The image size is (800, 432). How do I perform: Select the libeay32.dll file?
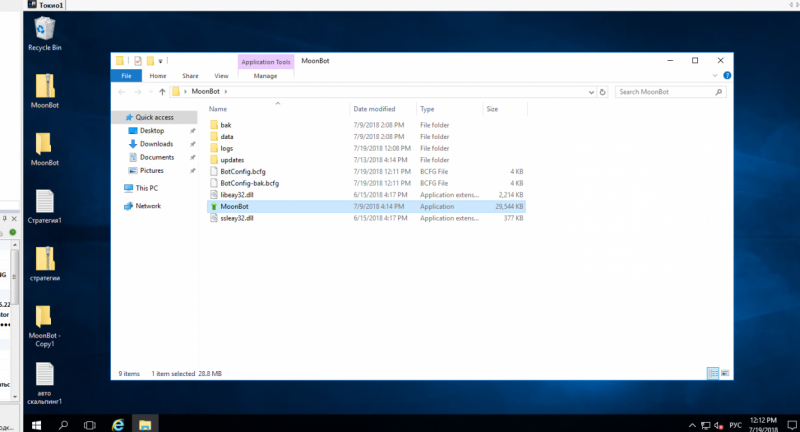click(x=366, y=195)
